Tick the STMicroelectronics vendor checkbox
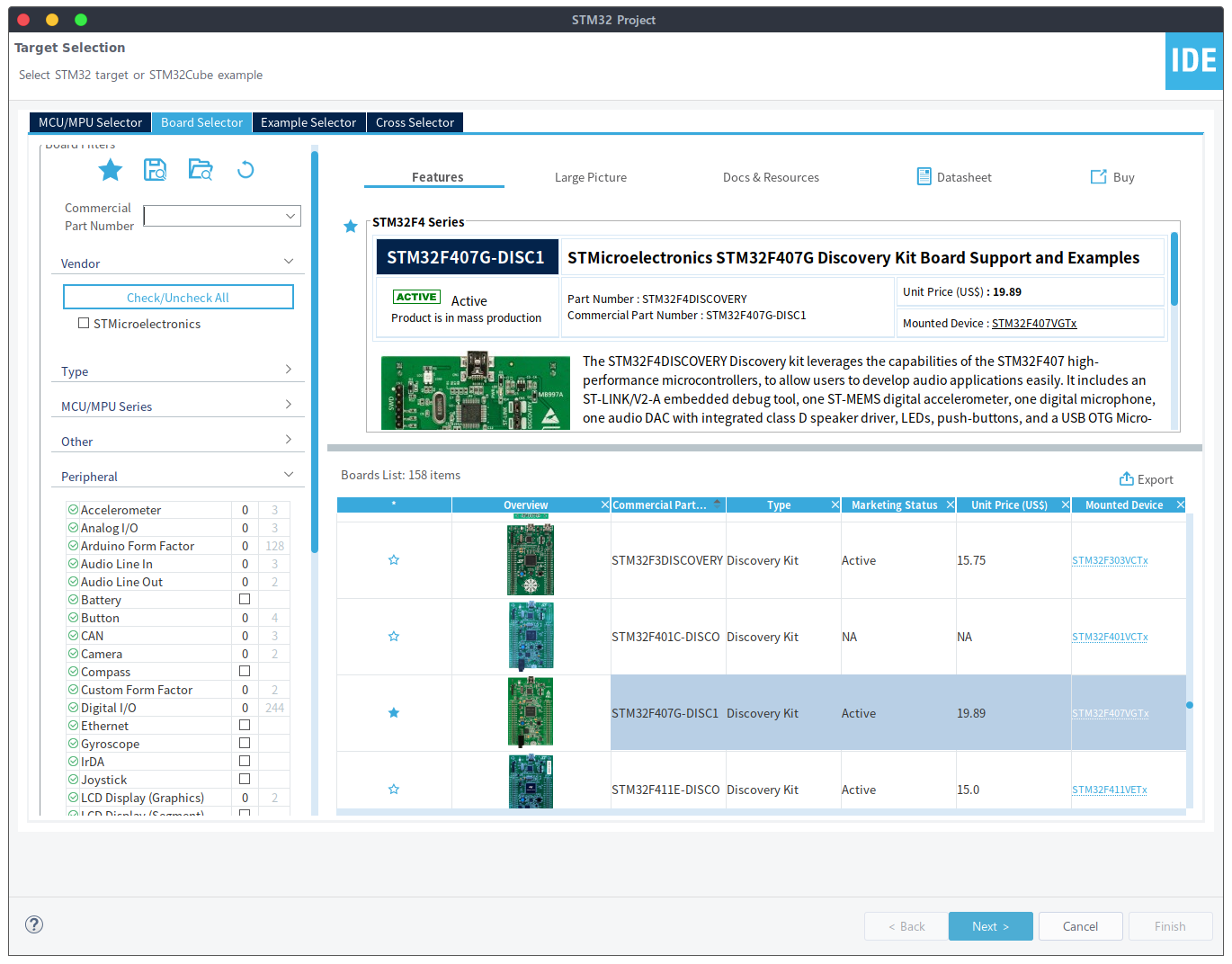Screen dimensions: 1232x964 pos(84,323)
